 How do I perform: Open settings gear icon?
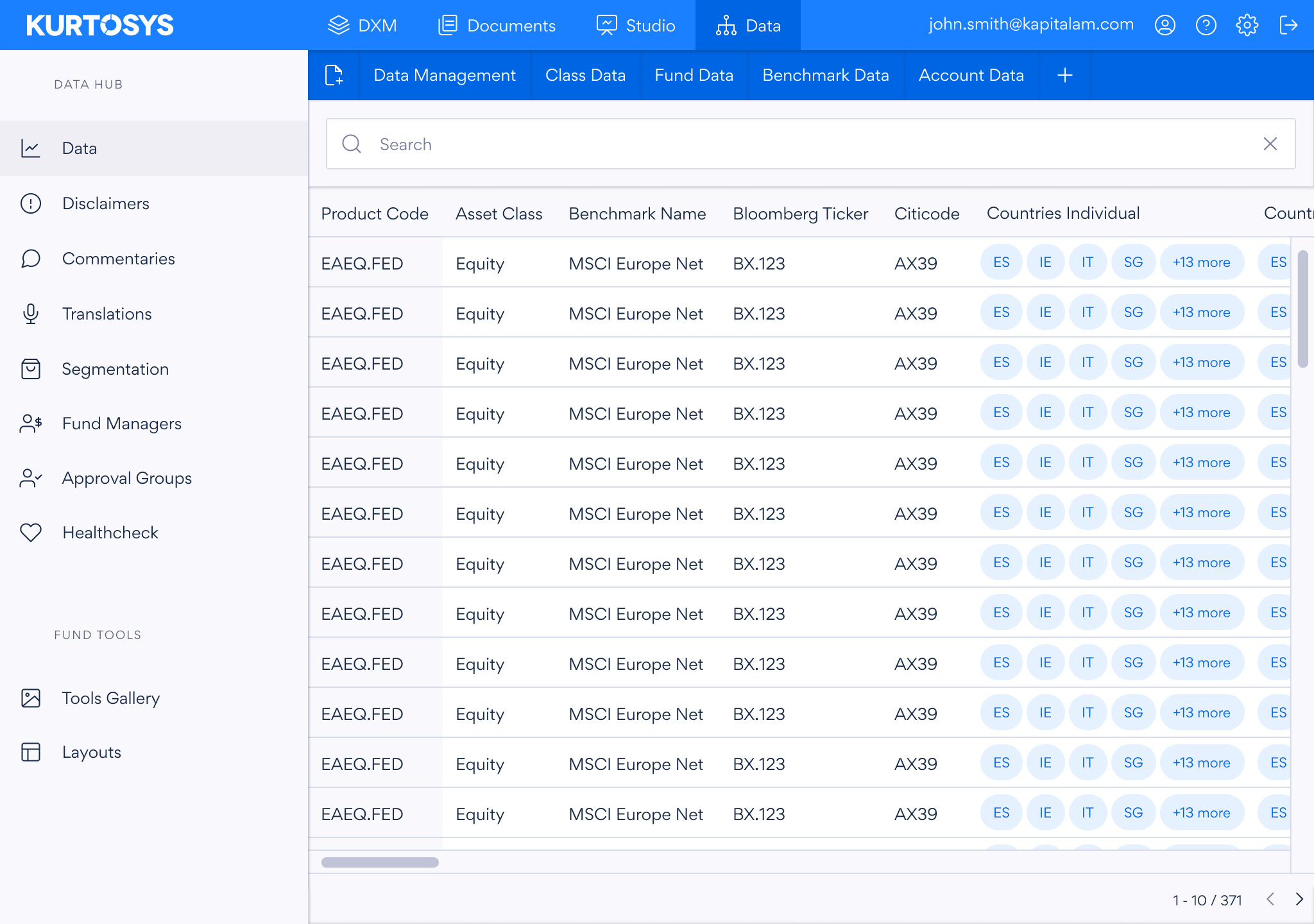point(1247,25)
